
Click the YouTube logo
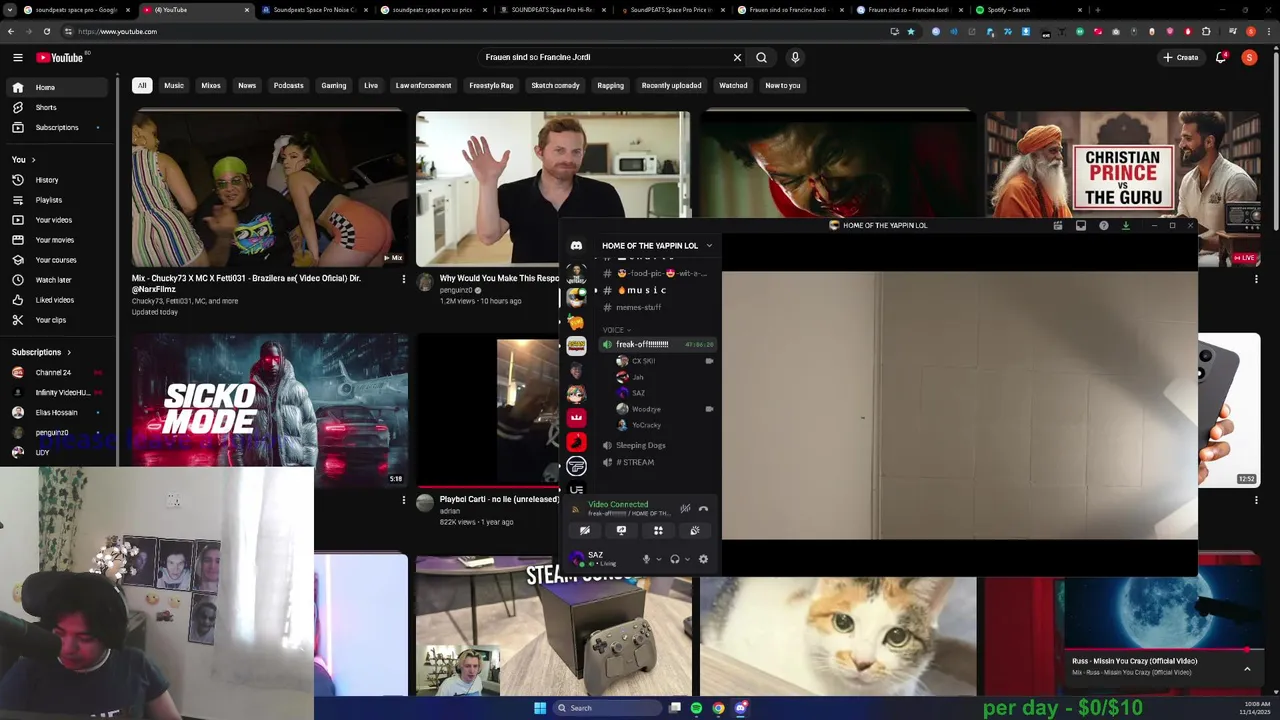tap(60, 57)
